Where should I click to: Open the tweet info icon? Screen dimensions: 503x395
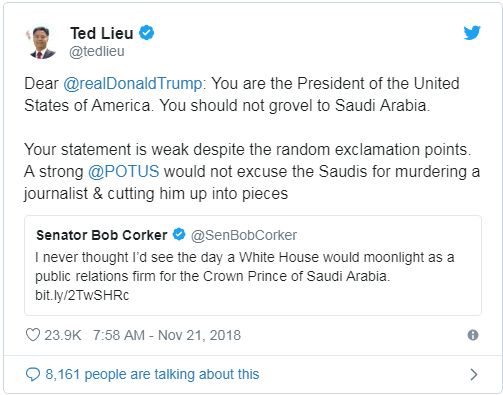[473, 335]
